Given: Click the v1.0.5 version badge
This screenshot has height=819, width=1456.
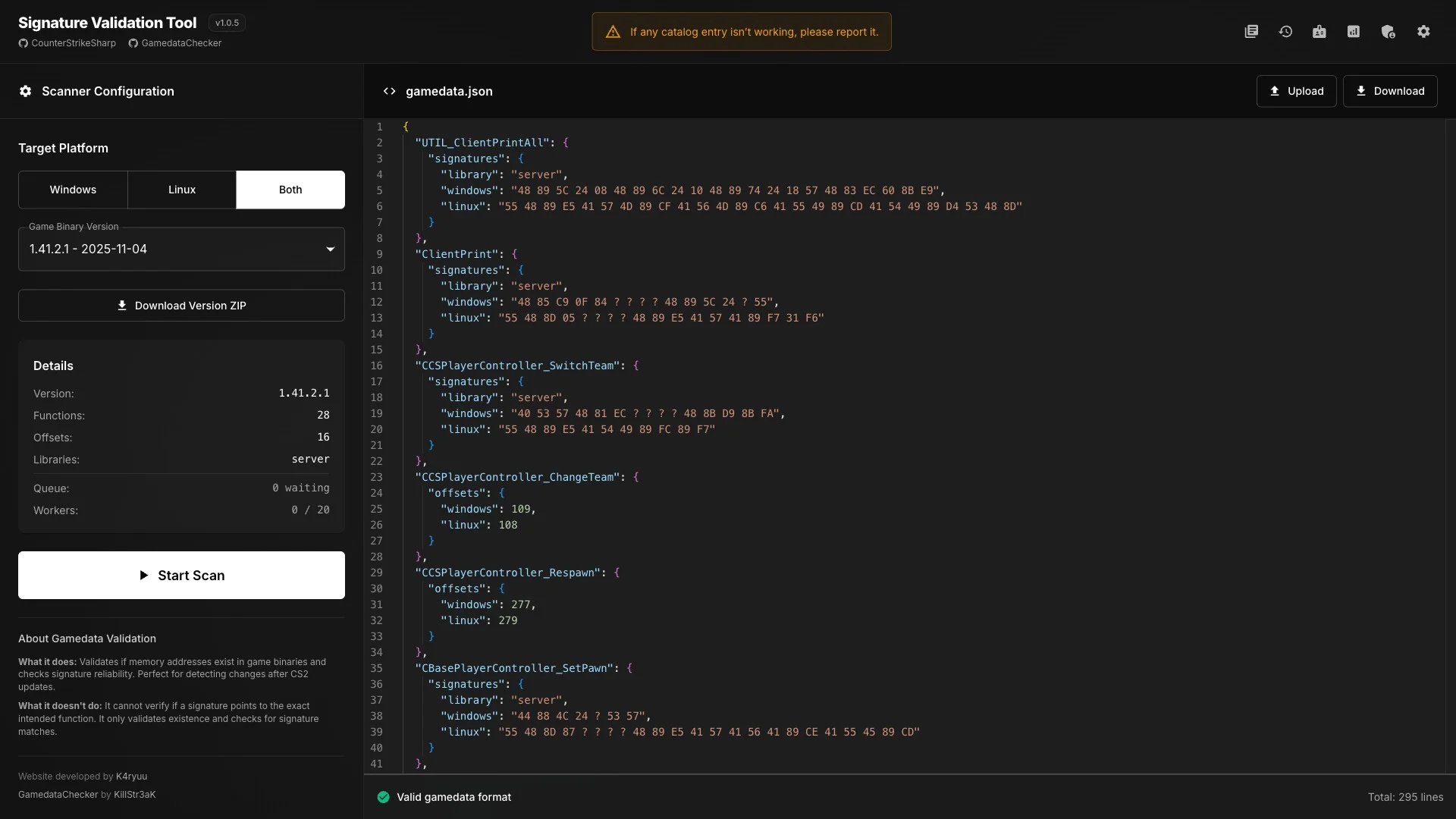Looking at the screenshot, I should [x=227, y=23].
